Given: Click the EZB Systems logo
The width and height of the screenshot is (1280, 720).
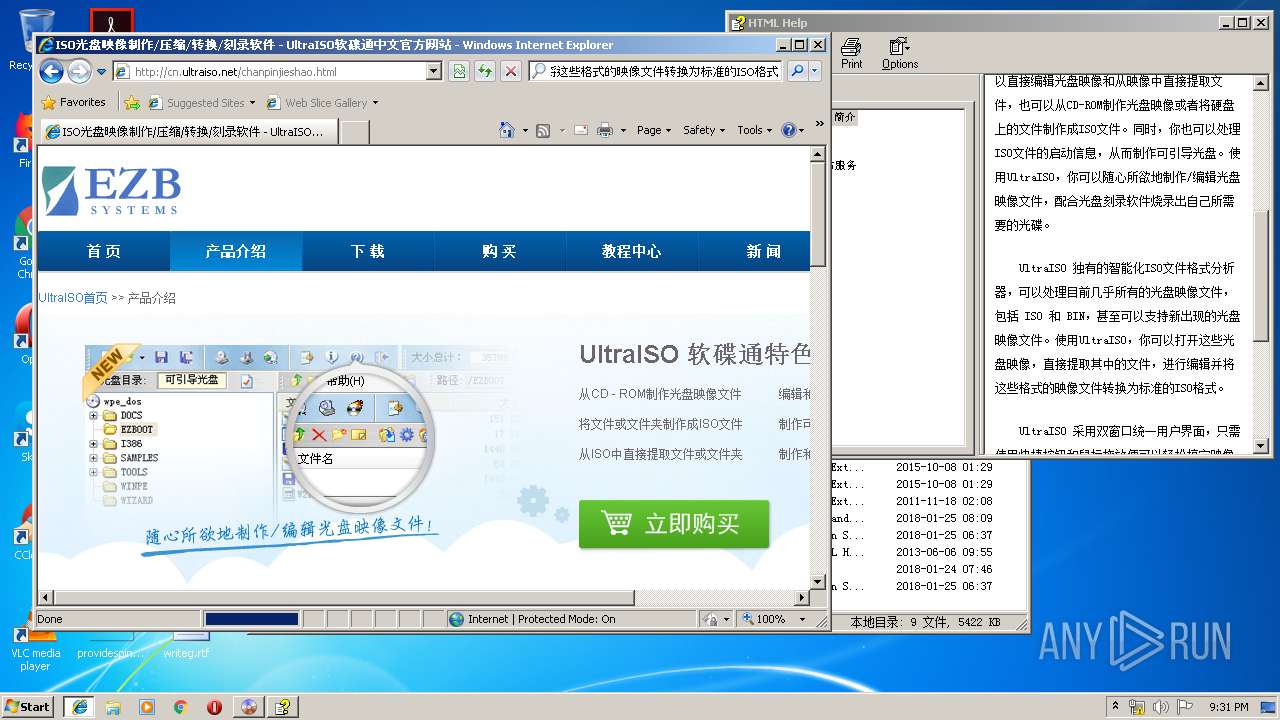Looking at the screenshot, I should [111, 190].
